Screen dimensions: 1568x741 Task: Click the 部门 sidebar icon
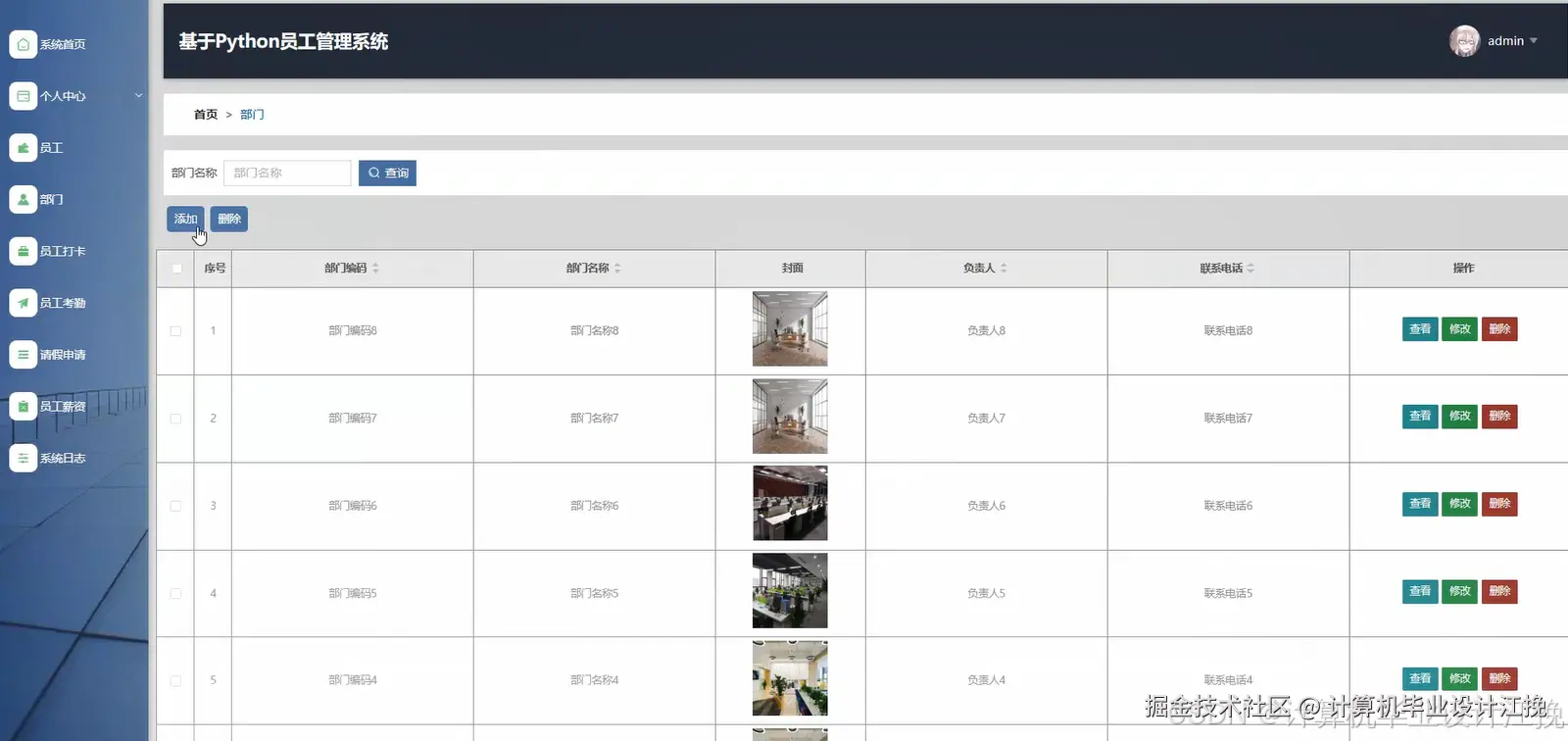point(24,199)
